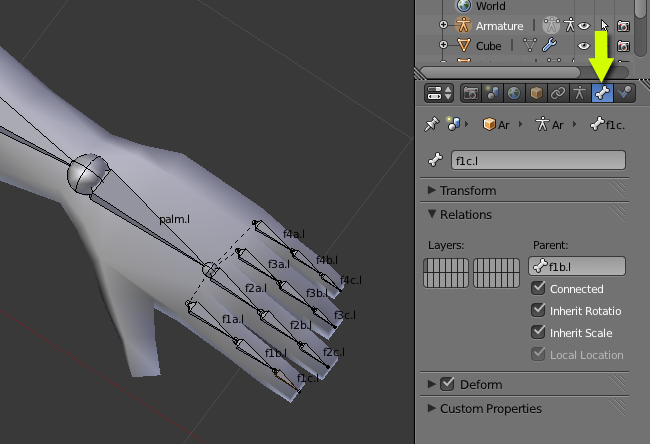Disable the Deform checkbox
Image resolution: width=650 pixels, height=444 pixels.
(x=447, y=384)
